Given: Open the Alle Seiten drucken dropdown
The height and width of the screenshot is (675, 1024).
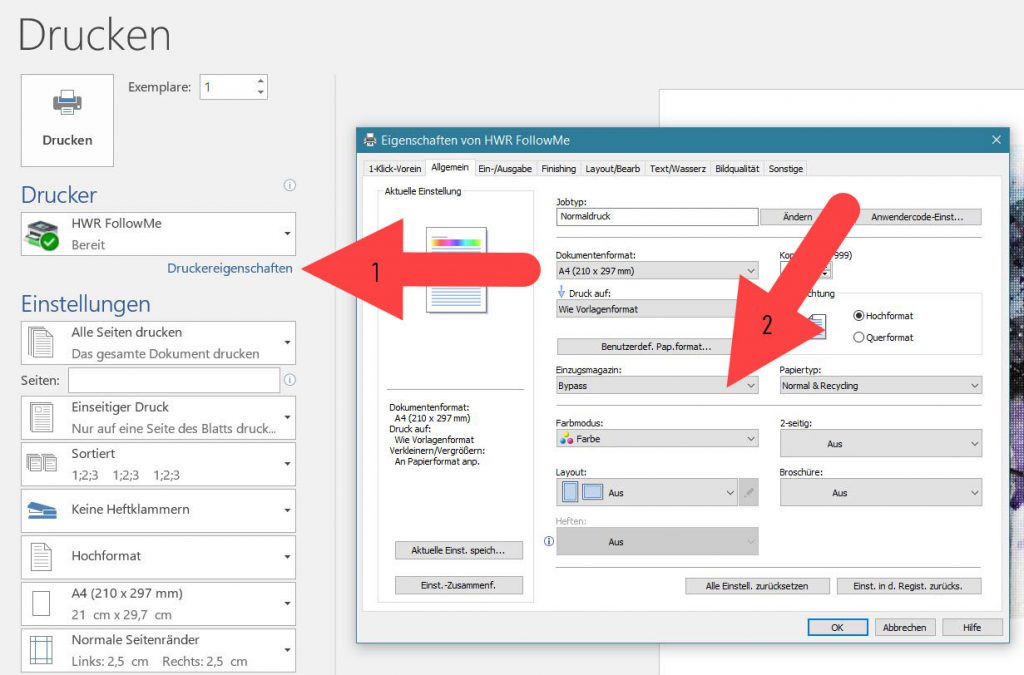Looking at the screenshot, I should [158, 343].
